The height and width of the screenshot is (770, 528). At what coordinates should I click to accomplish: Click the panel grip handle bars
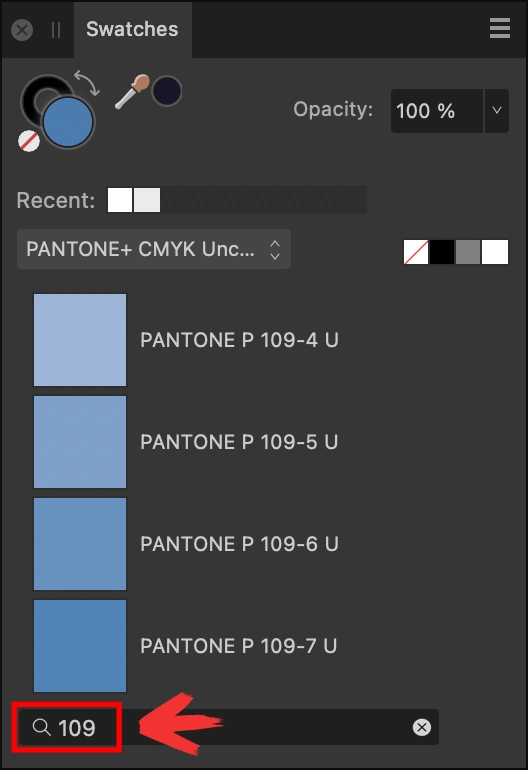[x=56, y=30]
